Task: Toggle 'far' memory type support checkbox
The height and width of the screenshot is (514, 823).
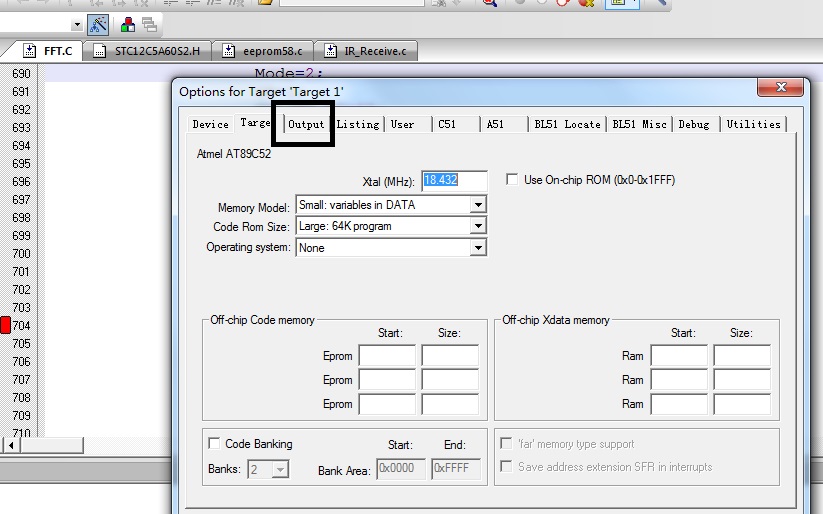Action: pyautogui.click(x=506, y=443)
